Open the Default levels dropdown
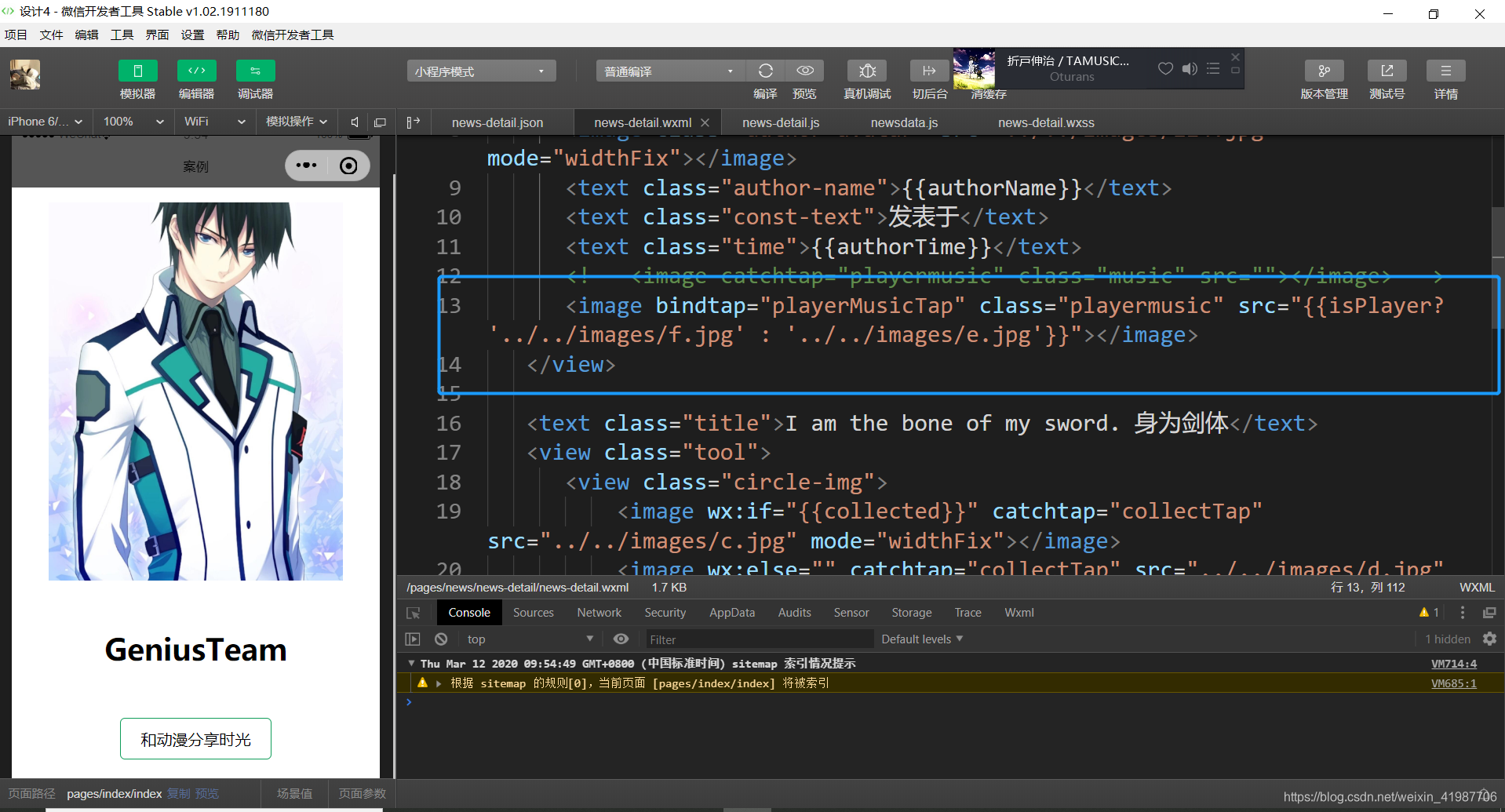Screen dimensions: 1505x812 [x=922, y=639]
